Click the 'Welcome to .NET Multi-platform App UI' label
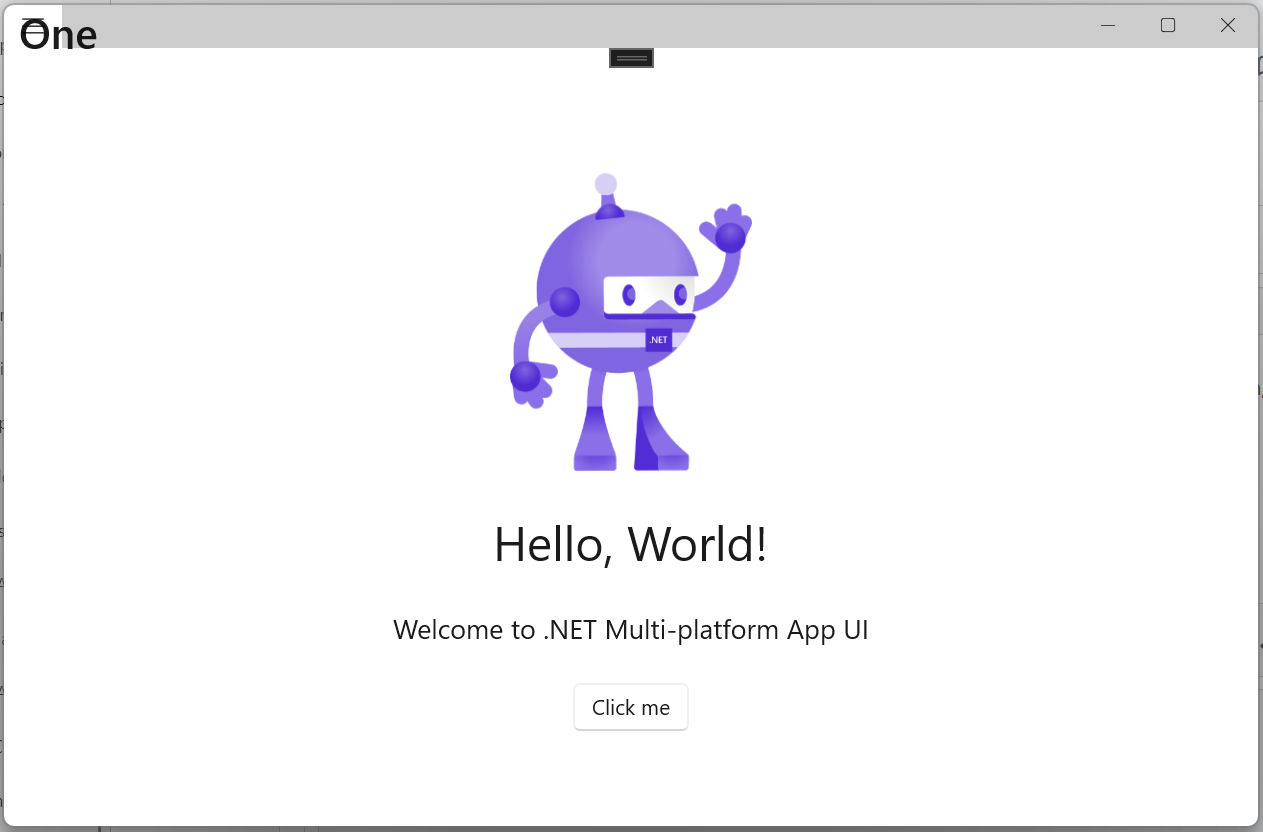 pos(630,630)
